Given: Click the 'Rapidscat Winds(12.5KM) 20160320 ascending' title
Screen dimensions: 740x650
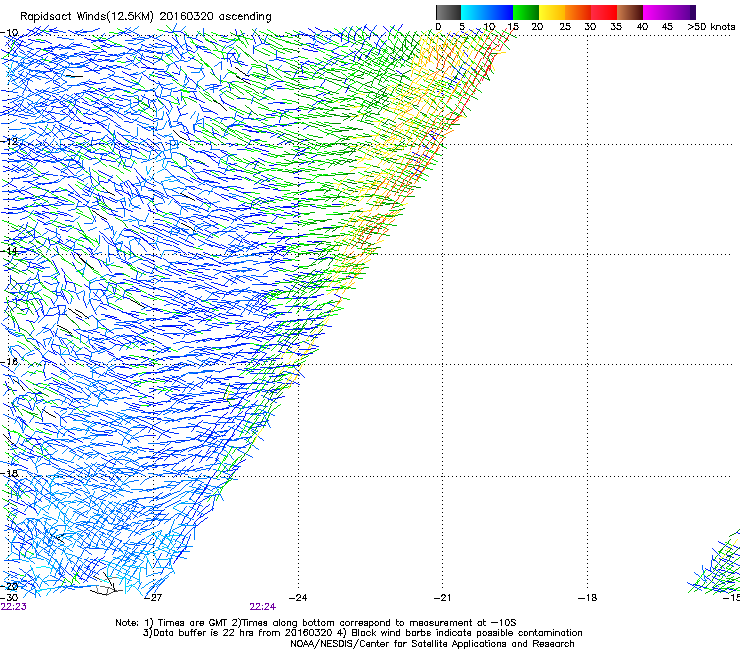Looking at the screenshot, I should tap(146, 17).
